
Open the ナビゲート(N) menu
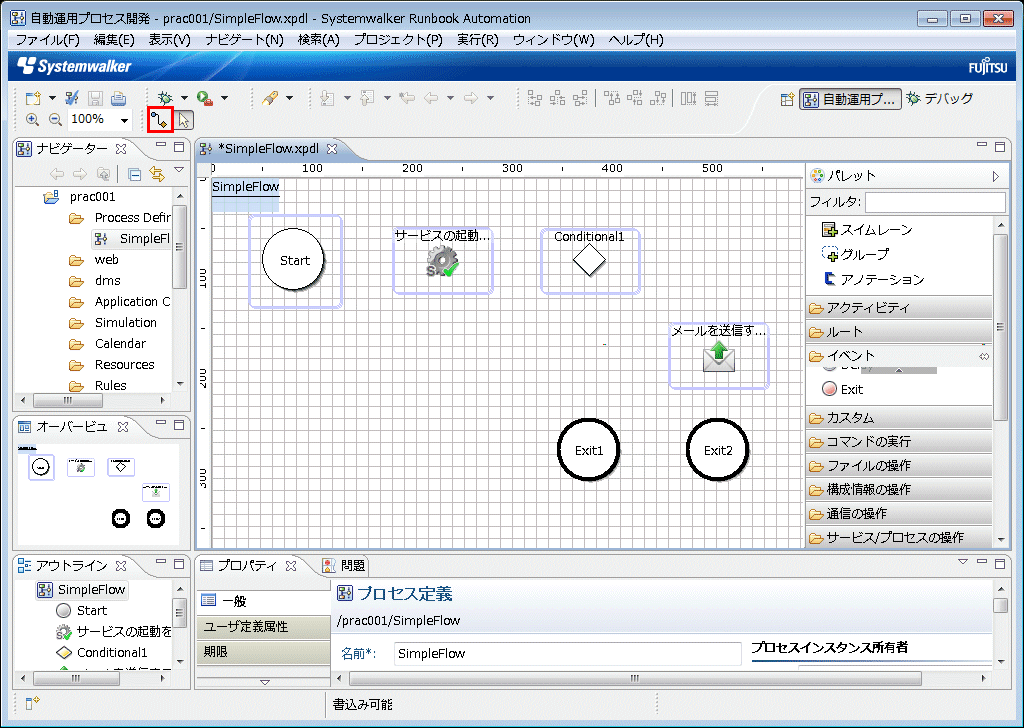[x=244, y=40]
